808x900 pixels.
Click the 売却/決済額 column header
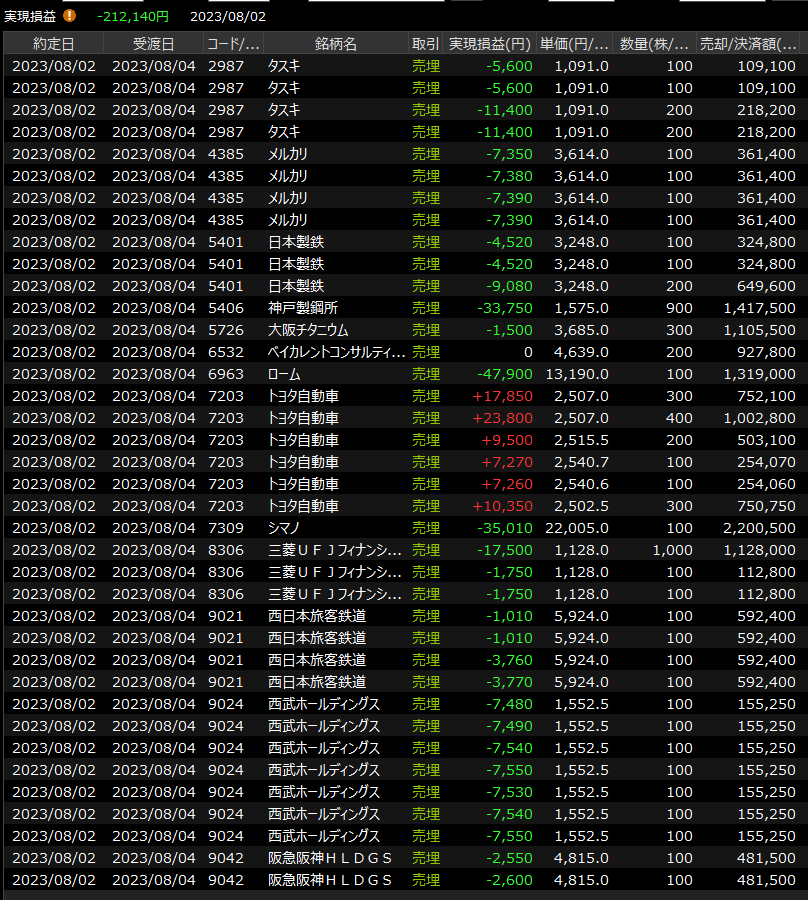751,44
